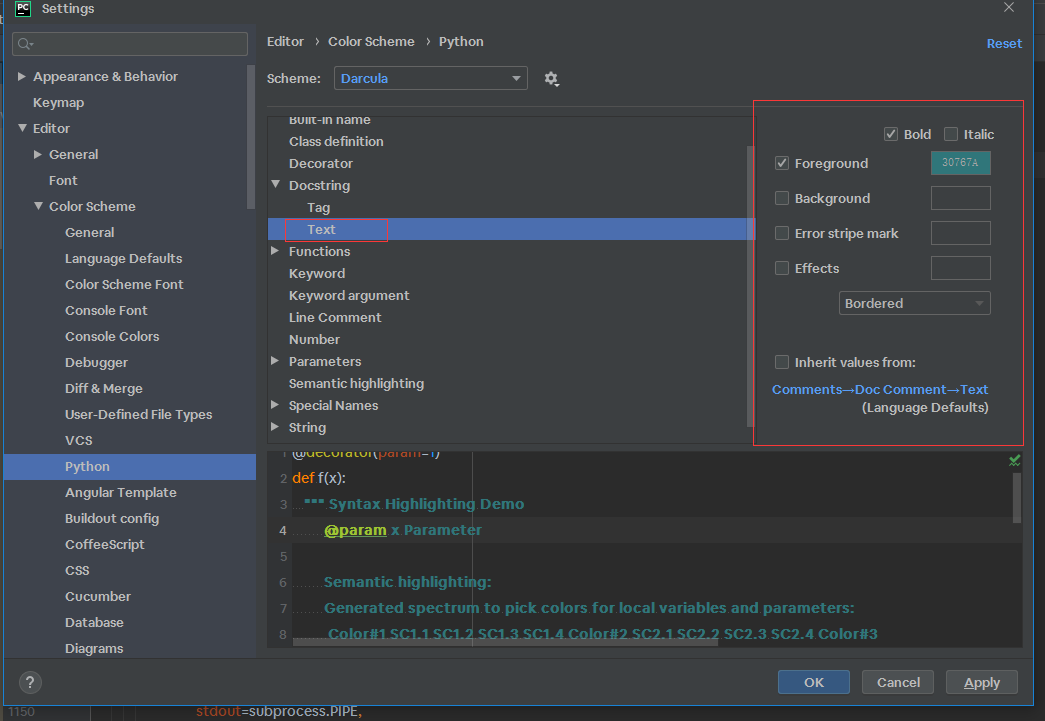Screen dimensions: 1045x721
Task: Select Line Comment element
Action: [x=335, y=317]
